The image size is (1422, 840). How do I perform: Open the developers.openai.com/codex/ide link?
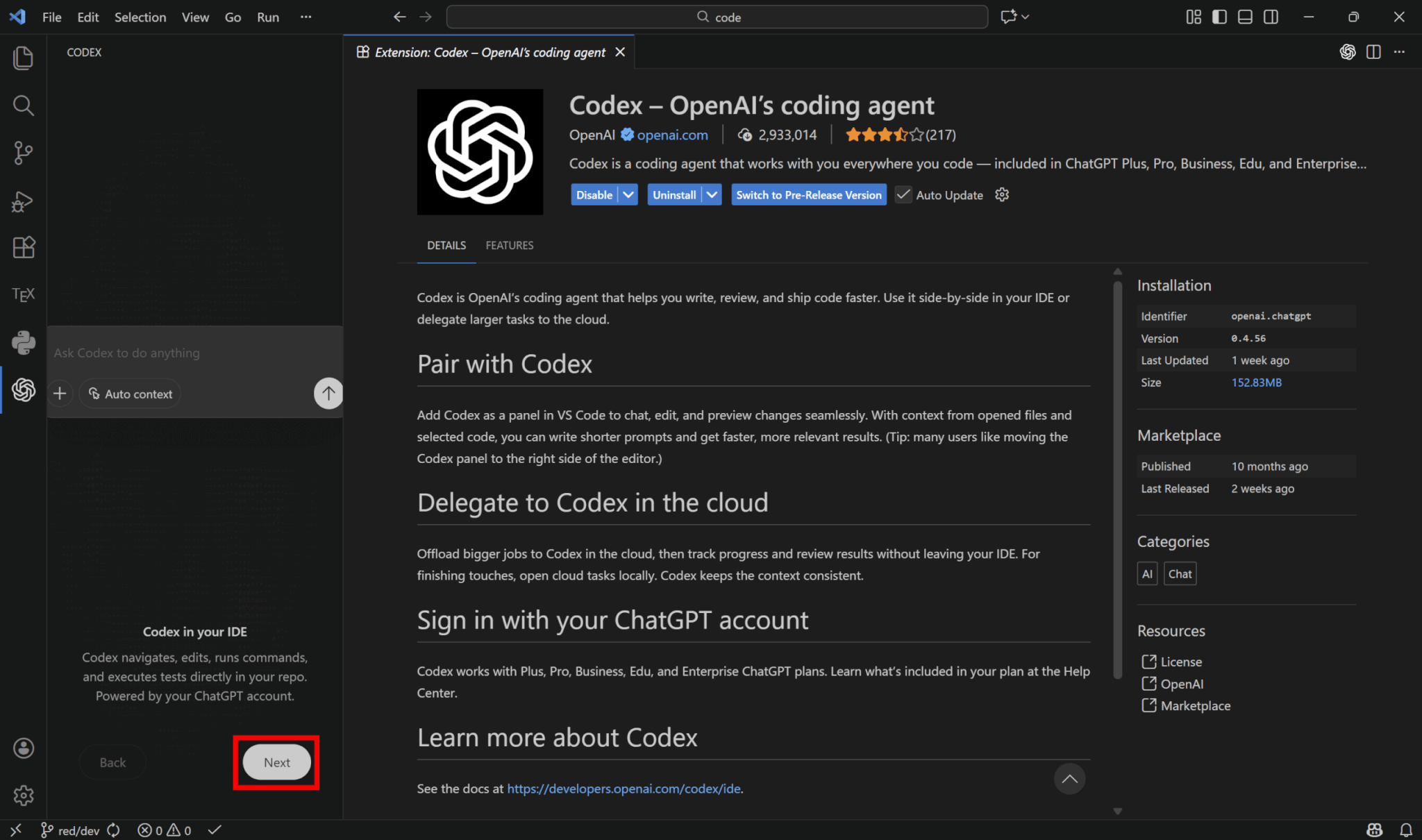tap(624, 789)
